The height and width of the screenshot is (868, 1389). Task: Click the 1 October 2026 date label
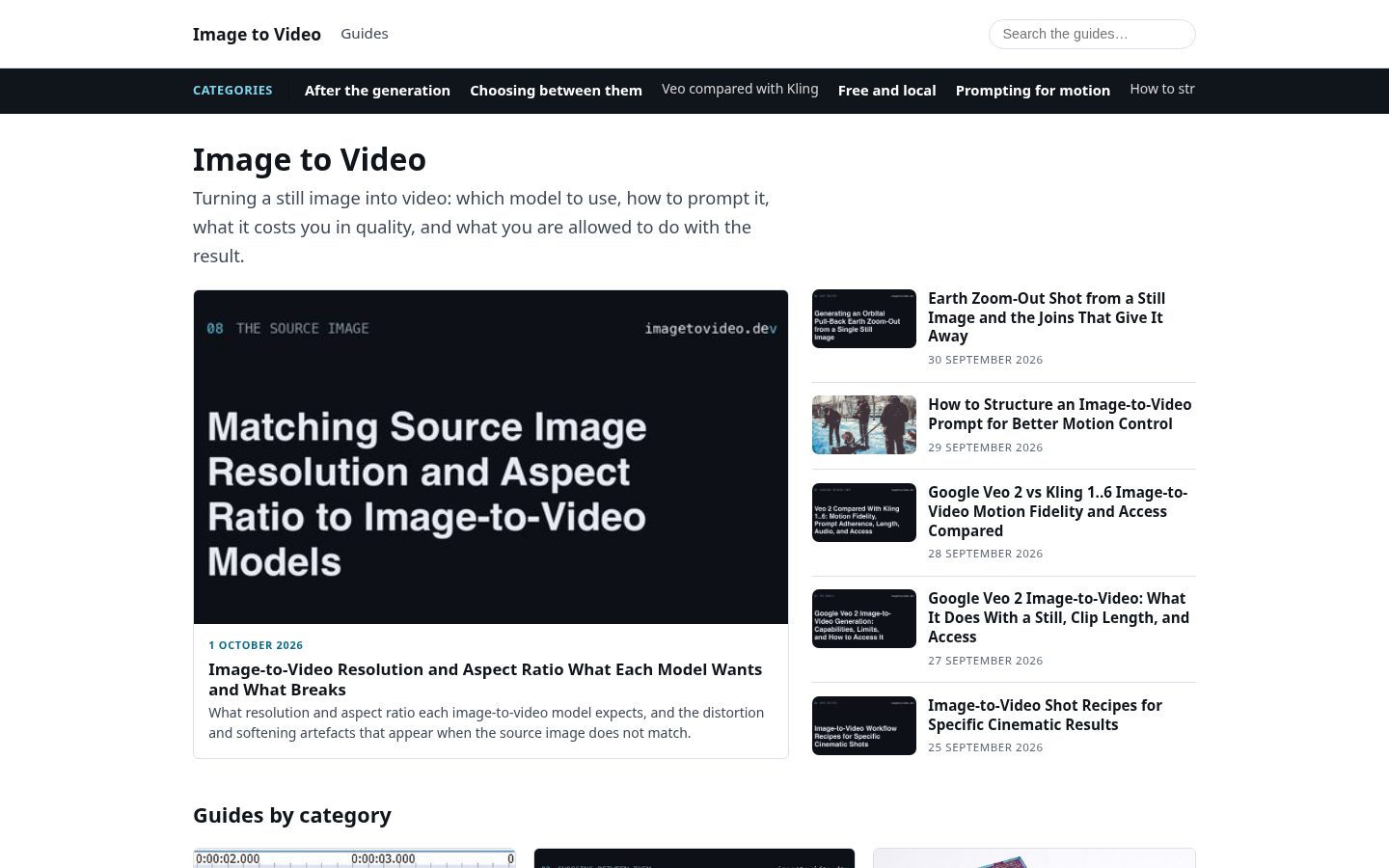pos(256,645)
